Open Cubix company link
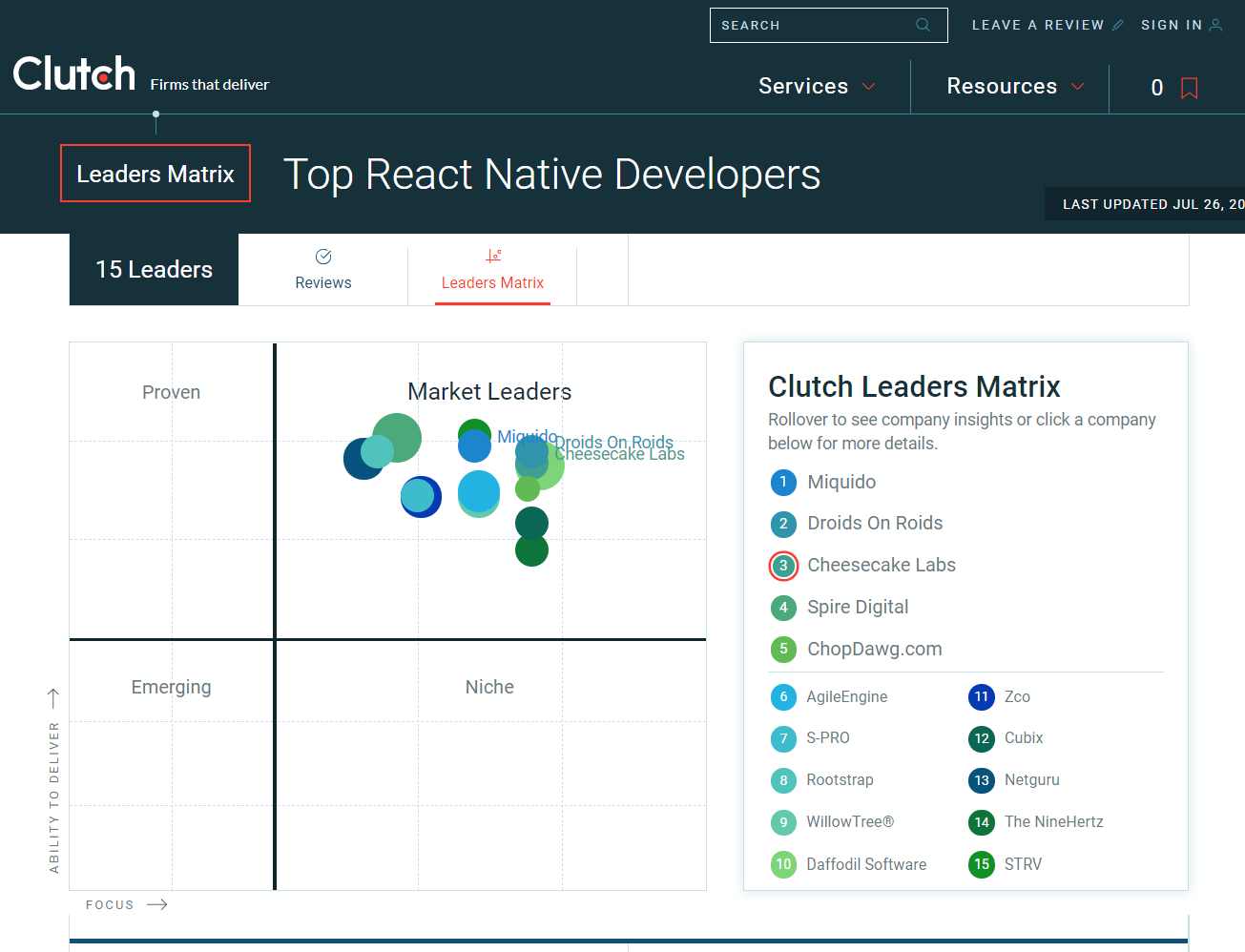Image resolution: width=1245 pixels, height=952 pixels. [1024, 737]
